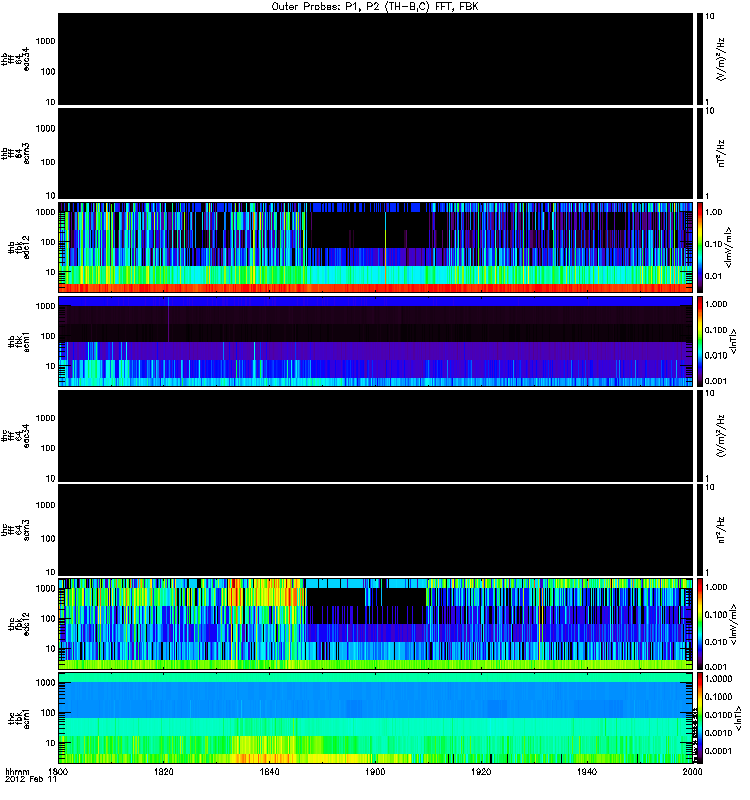Click the thb fbk scm1 color bar
Image resolution: width=750 pixels, height=800 pixels.
(700, 340)
